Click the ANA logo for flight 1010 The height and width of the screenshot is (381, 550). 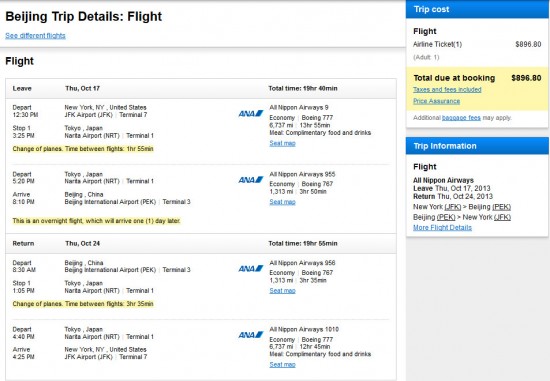[x=250, y=335]
